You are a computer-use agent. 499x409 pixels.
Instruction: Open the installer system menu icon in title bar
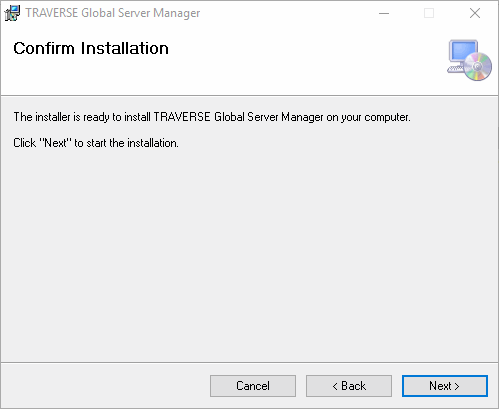point(12,13)
